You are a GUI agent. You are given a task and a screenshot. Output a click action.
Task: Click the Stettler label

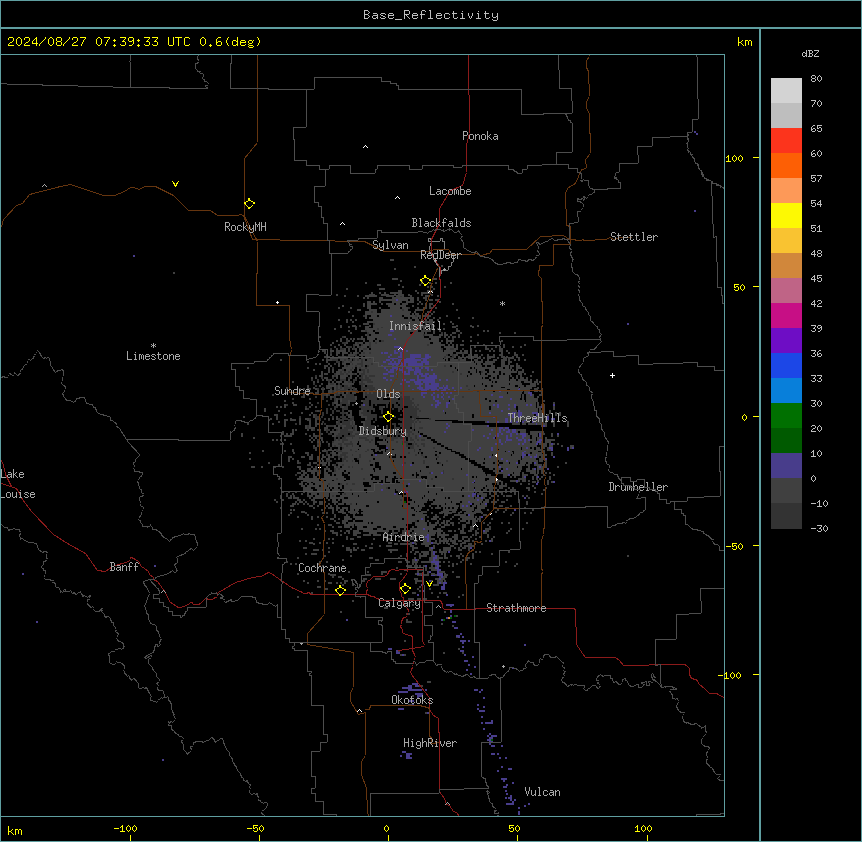tap(633, 237)
